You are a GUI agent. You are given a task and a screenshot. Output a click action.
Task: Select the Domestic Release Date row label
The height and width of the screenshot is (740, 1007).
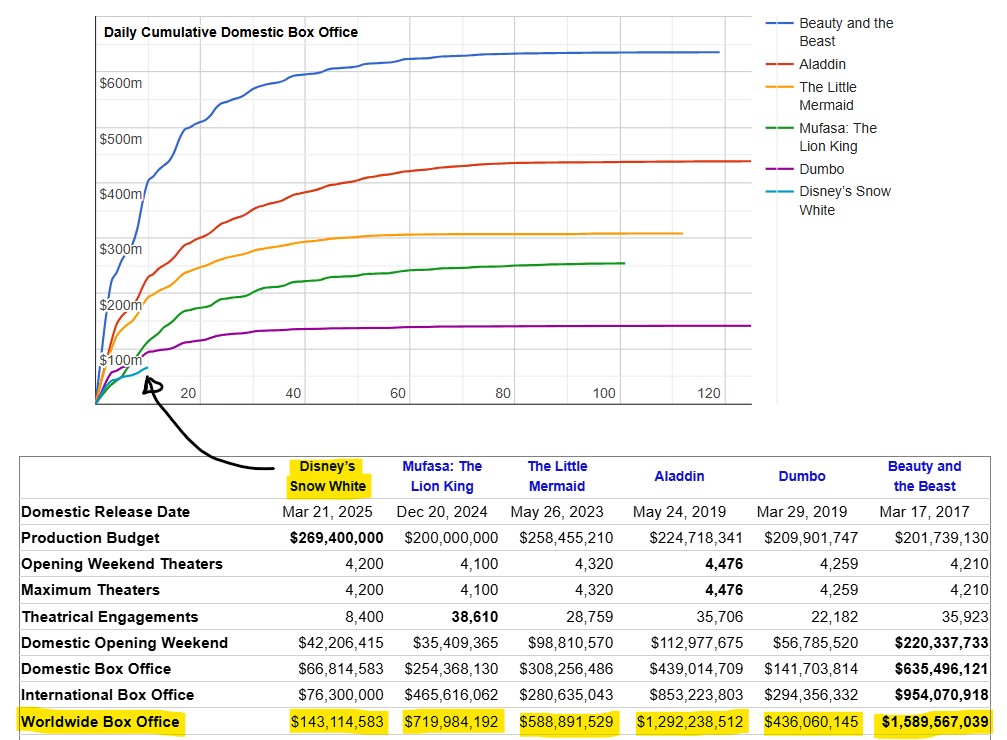click(105, 512)
